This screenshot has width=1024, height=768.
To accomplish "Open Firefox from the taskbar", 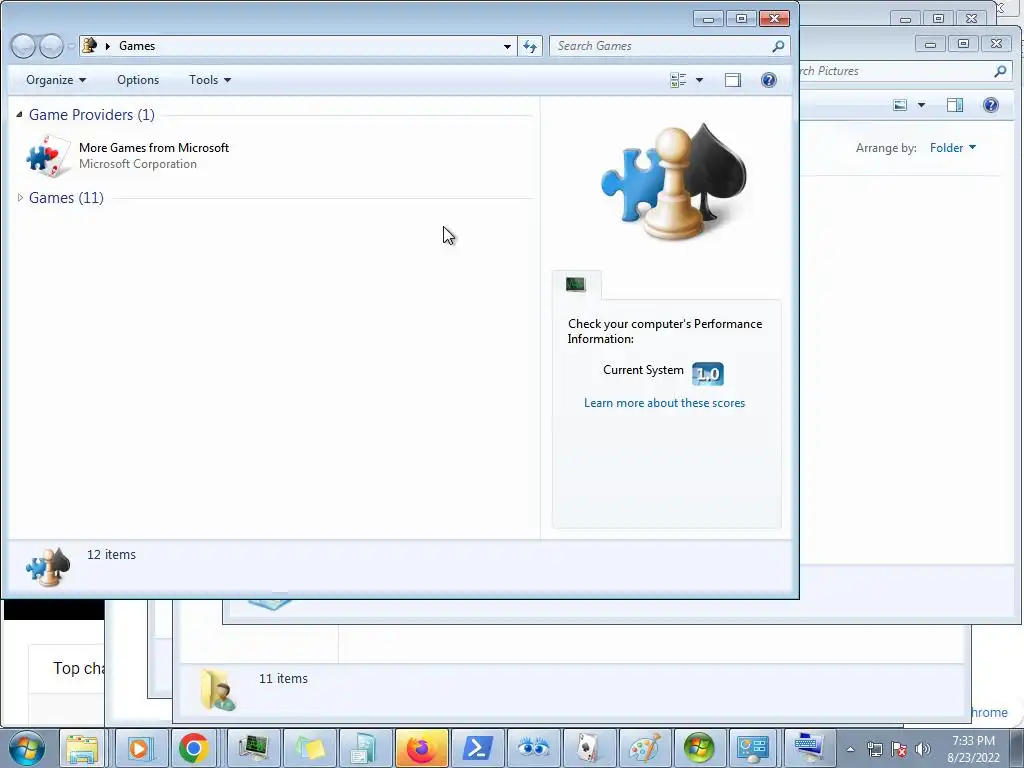I will coord(421,748).
